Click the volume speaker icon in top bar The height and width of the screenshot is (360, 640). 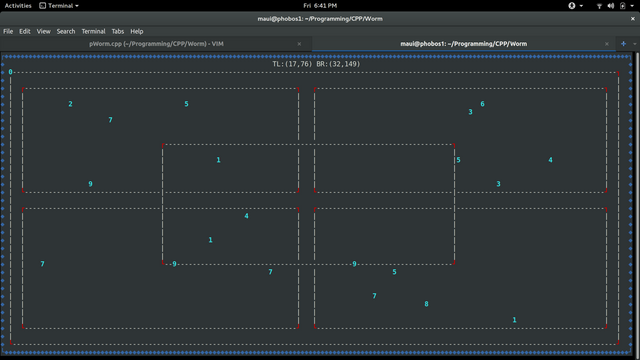coord(611,6)
